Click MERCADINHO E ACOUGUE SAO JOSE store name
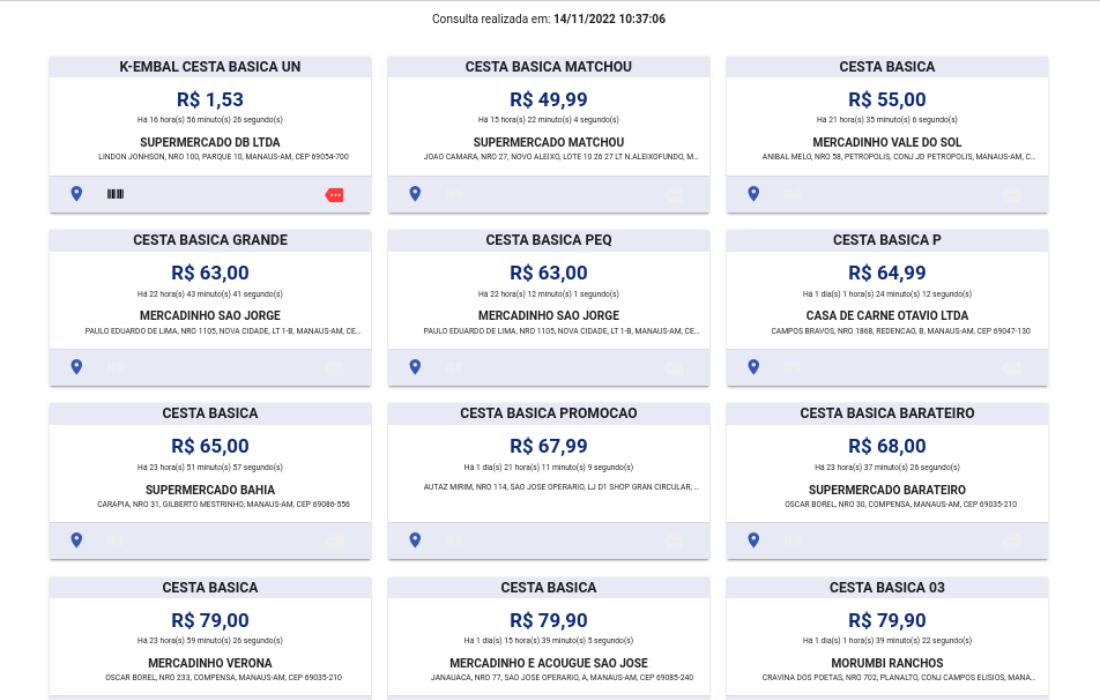Image resolution: width=1100 pixels, height=700 pixels. click(549, 662)
